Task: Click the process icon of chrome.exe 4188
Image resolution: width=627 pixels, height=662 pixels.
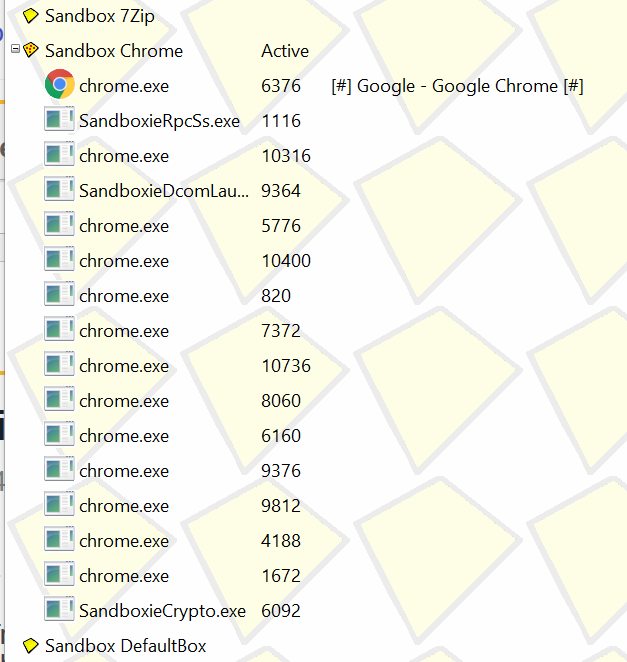Action: tap(60, 539)
